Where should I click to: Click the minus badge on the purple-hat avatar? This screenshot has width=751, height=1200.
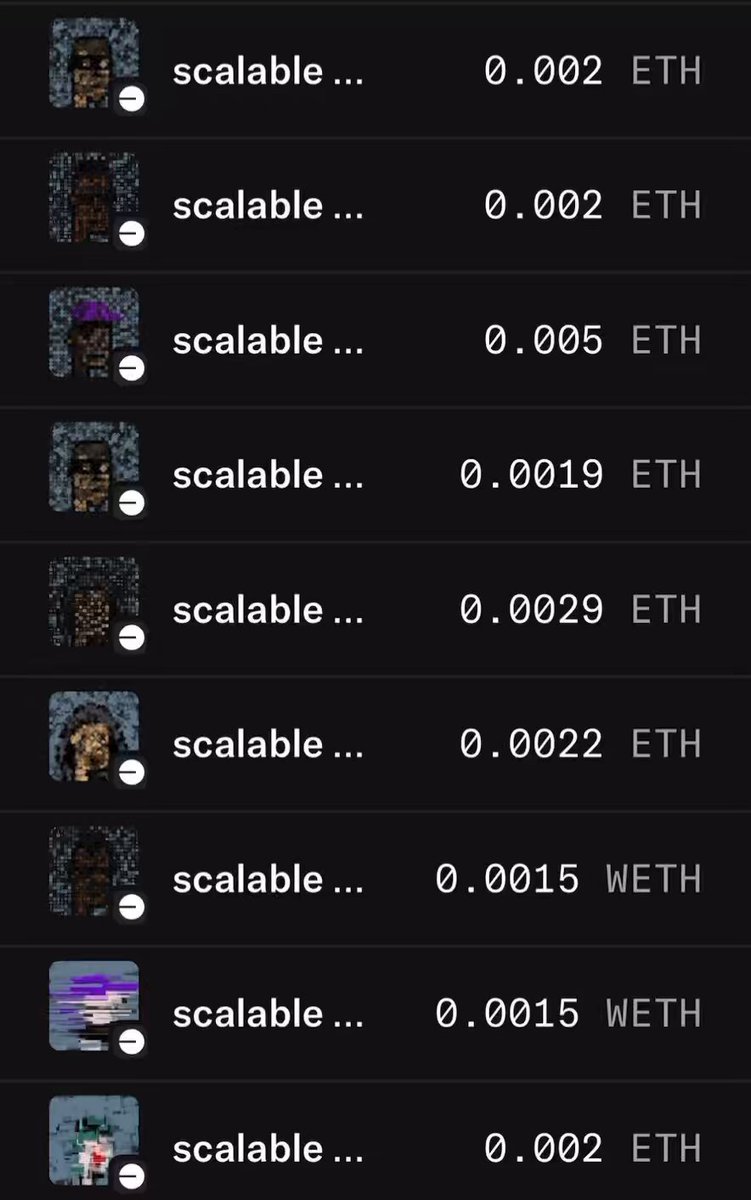132,368
